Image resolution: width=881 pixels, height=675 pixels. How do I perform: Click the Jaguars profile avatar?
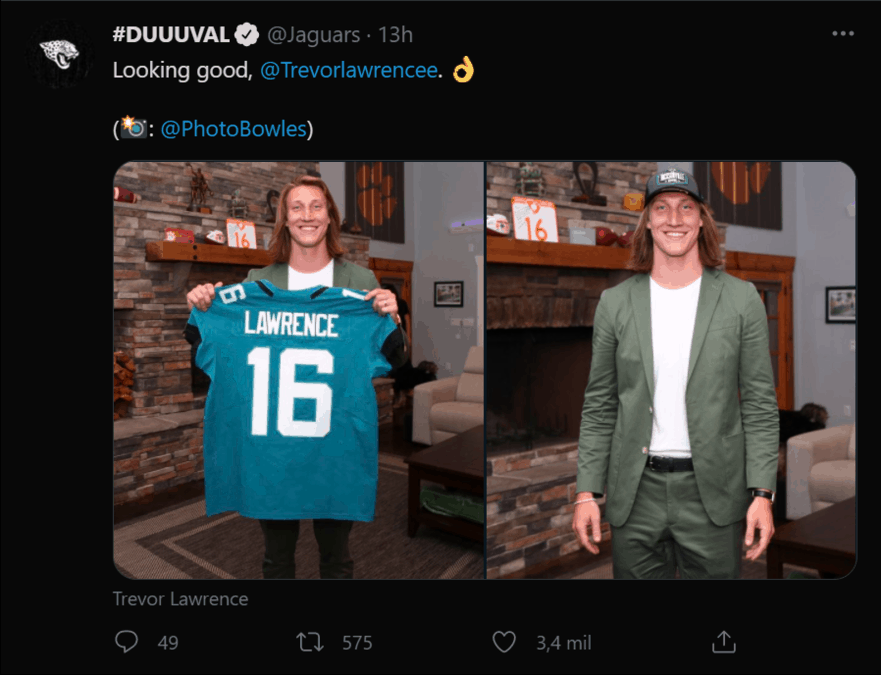click(x=59, y=55)
